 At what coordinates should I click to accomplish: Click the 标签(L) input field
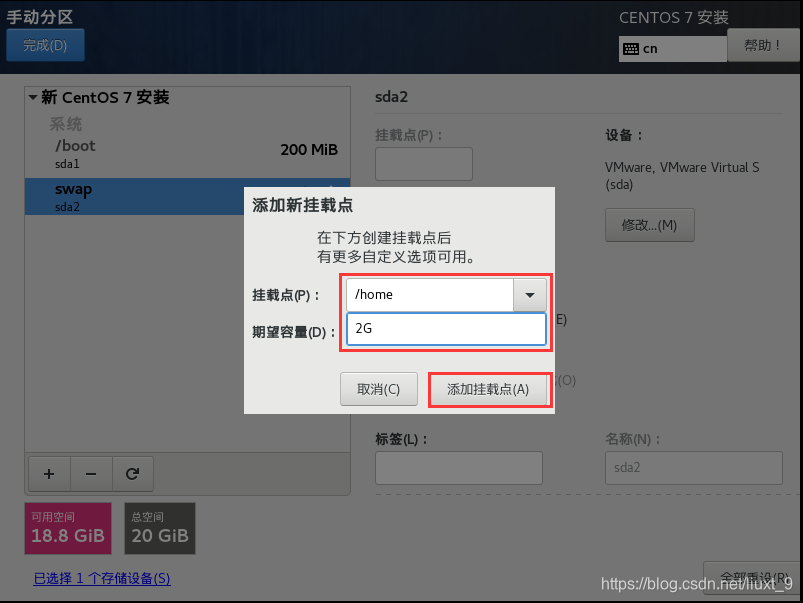(x=458, y=467)
